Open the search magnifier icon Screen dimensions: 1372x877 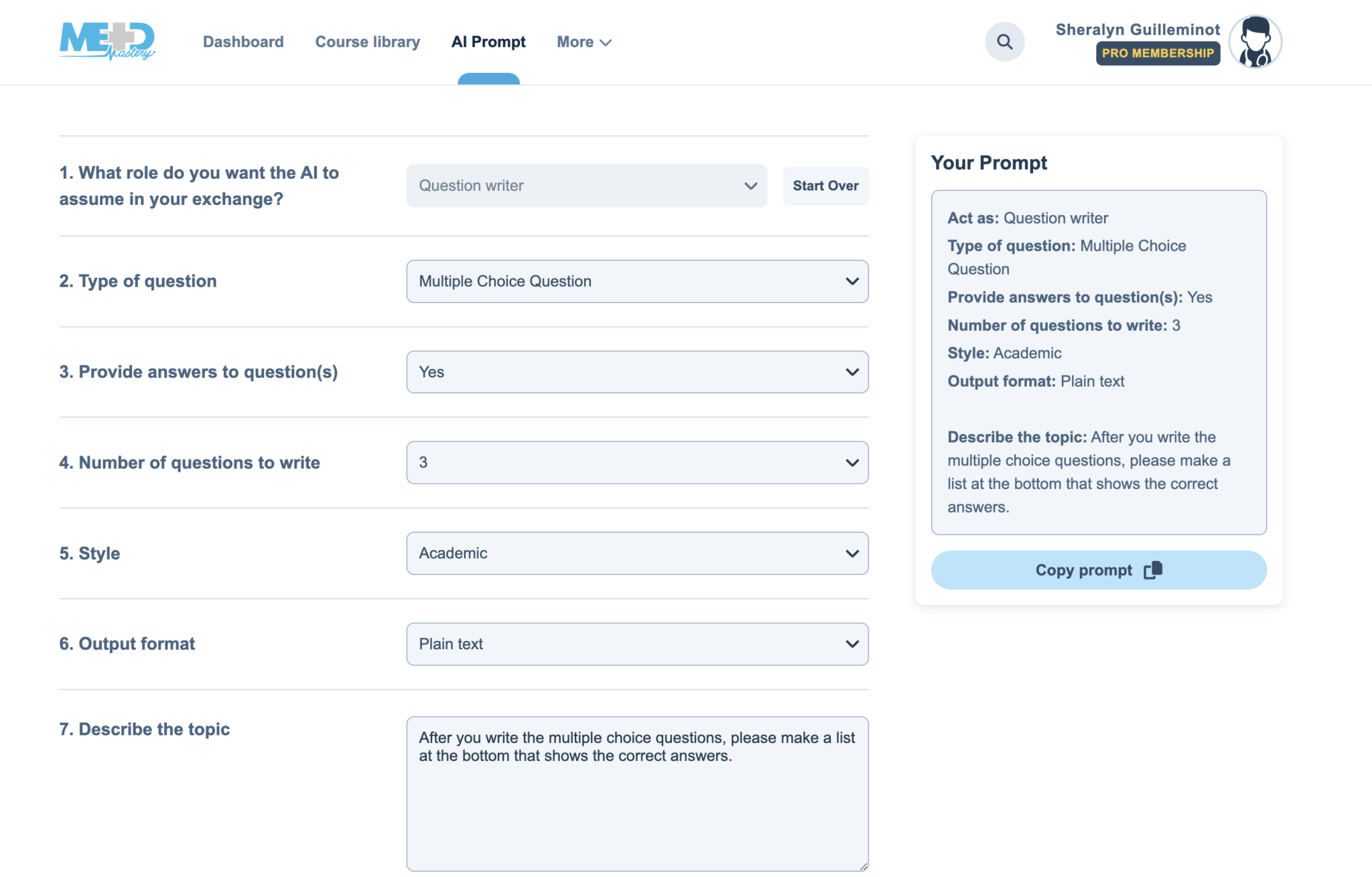(x=1004, y=42)
